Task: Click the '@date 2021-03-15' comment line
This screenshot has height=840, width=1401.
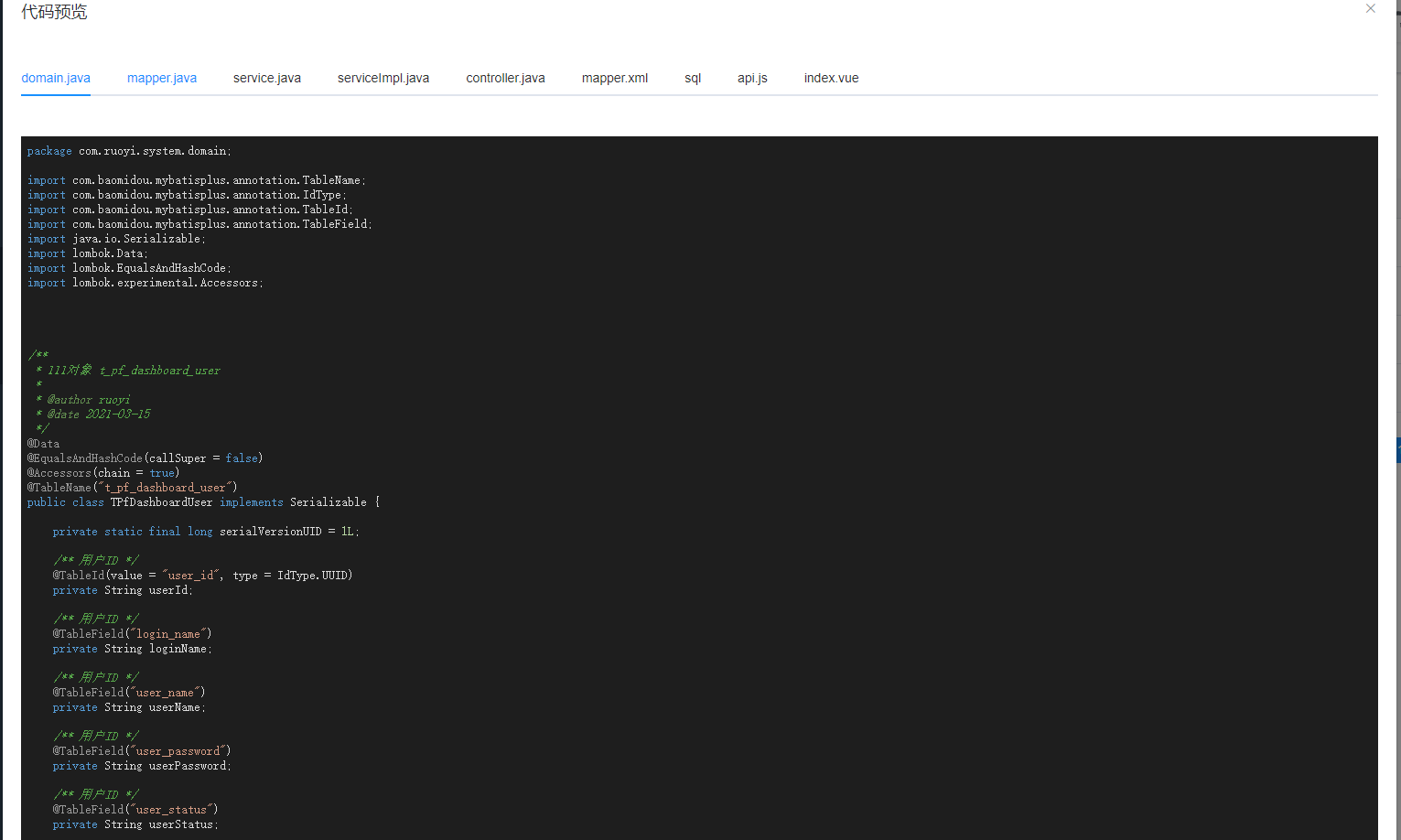Action: click(x=92, y=415)
